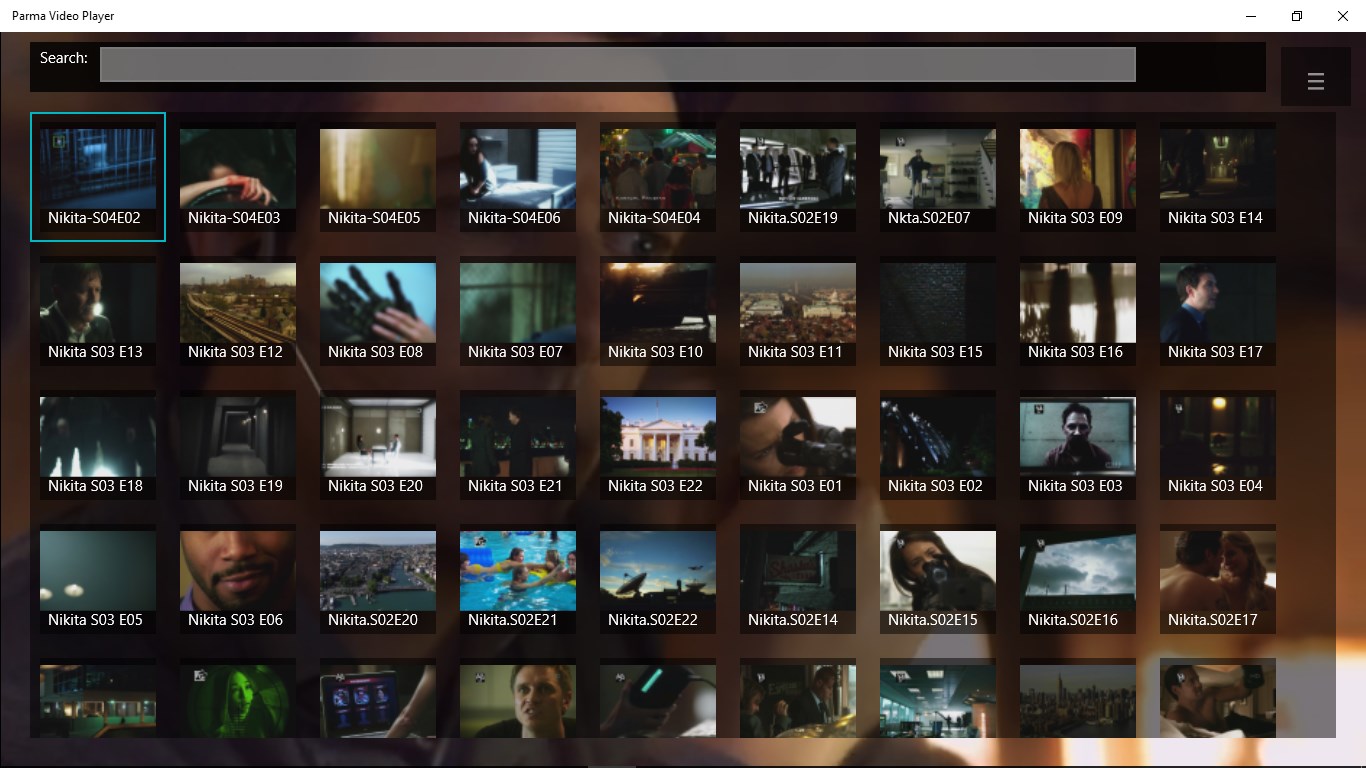Image resolution: width=1366 pixels, height=768 pixels.
Task: Play Nikita S03 E20 video
Action: point(378,445)
